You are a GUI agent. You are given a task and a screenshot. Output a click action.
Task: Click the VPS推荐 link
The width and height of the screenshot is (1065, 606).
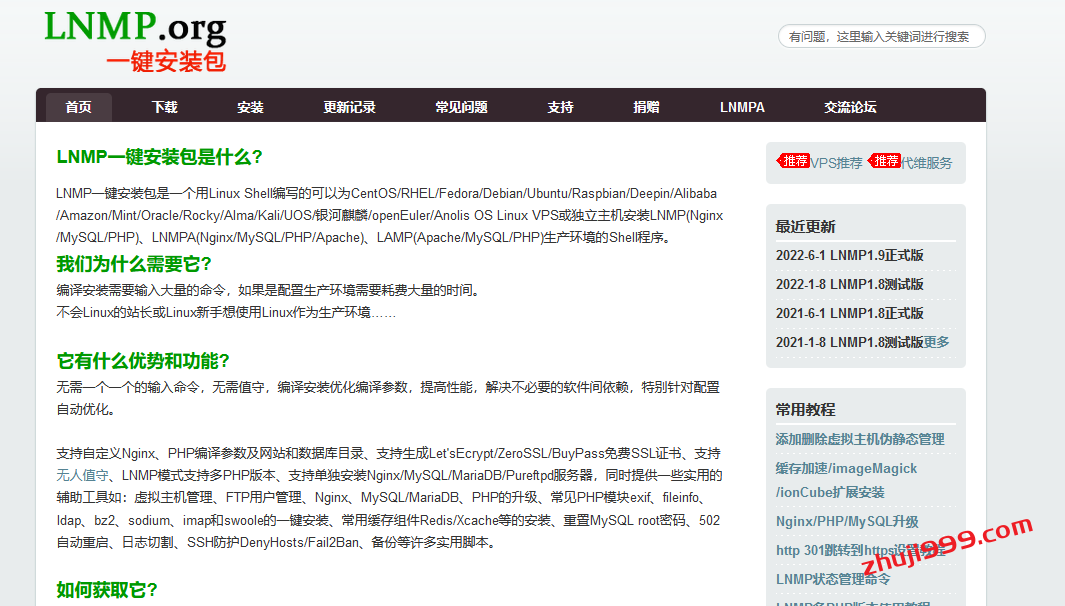coord(836,163)
